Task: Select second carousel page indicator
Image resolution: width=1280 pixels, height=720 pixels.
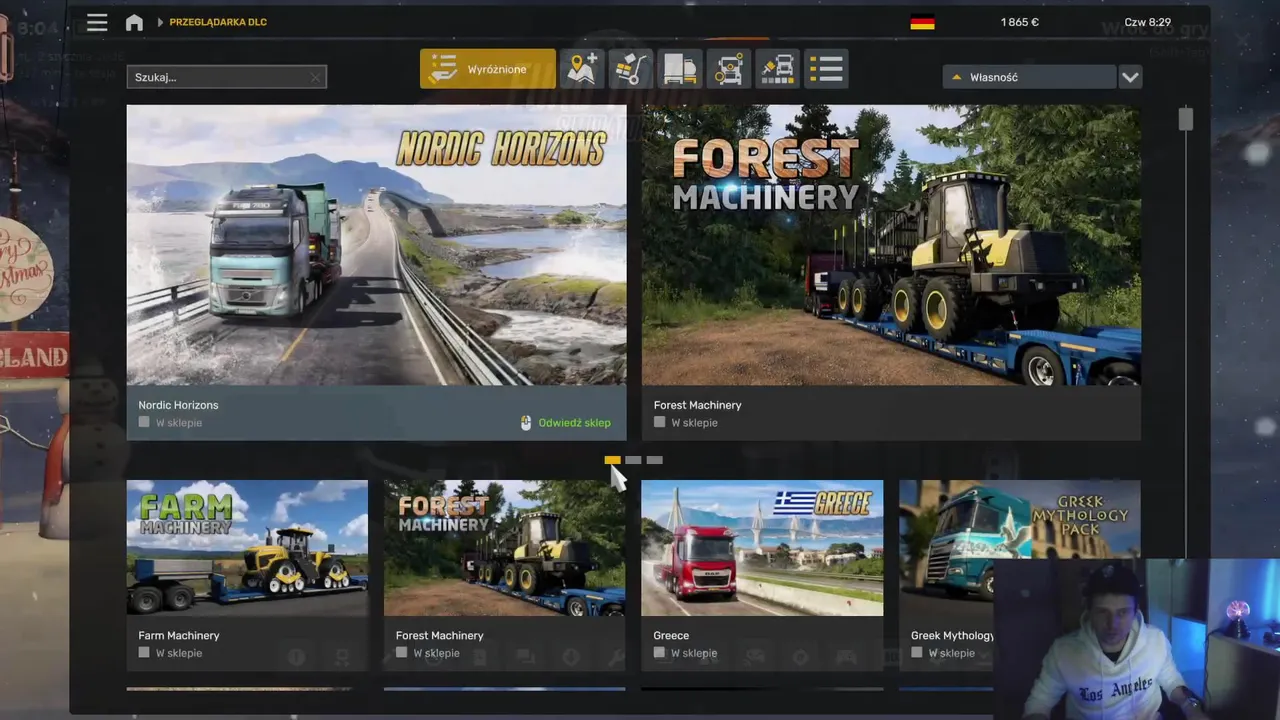Action: [x=633, y=460]
